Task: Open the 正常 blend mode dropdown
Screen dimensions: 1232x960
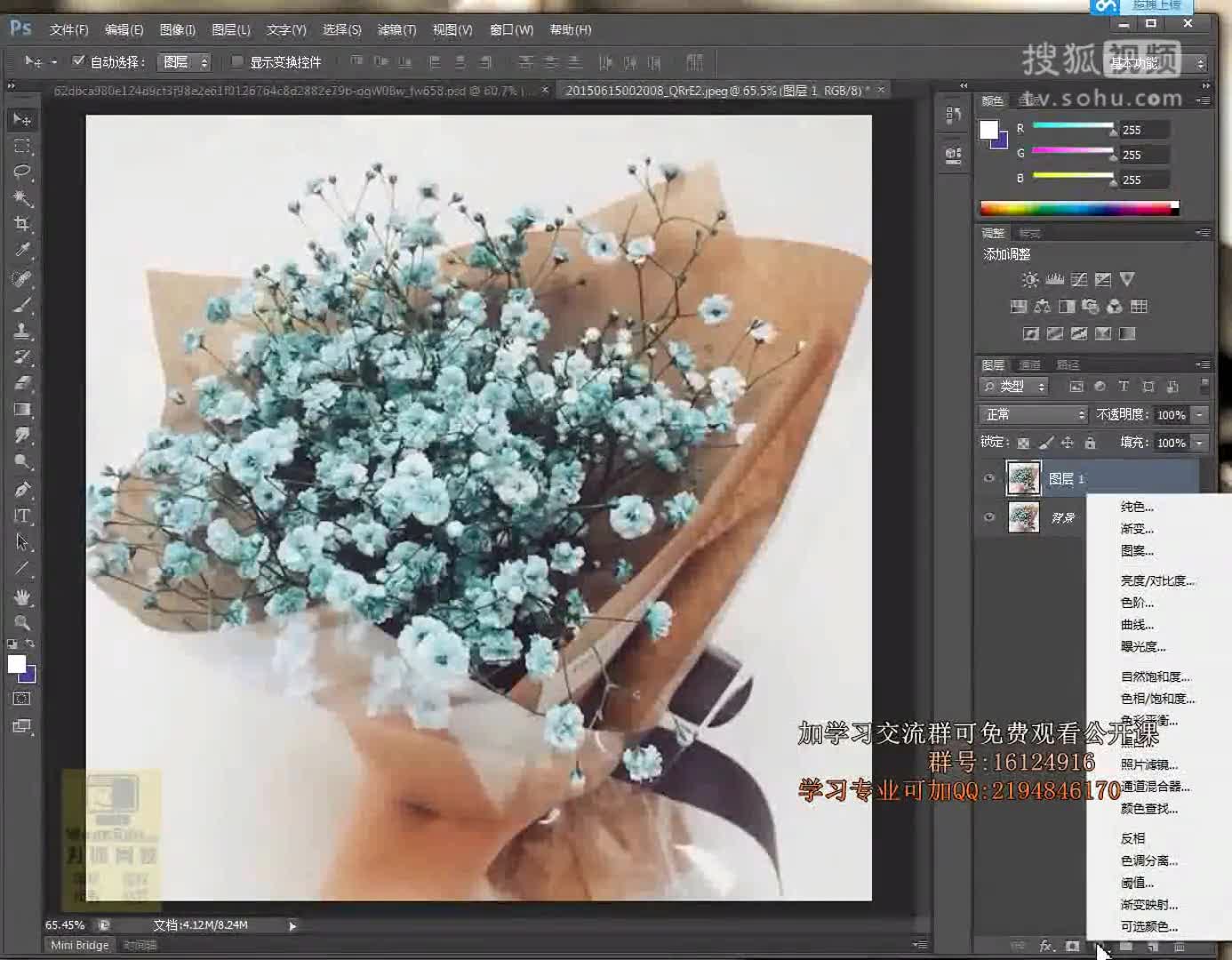Action: 1033,414
